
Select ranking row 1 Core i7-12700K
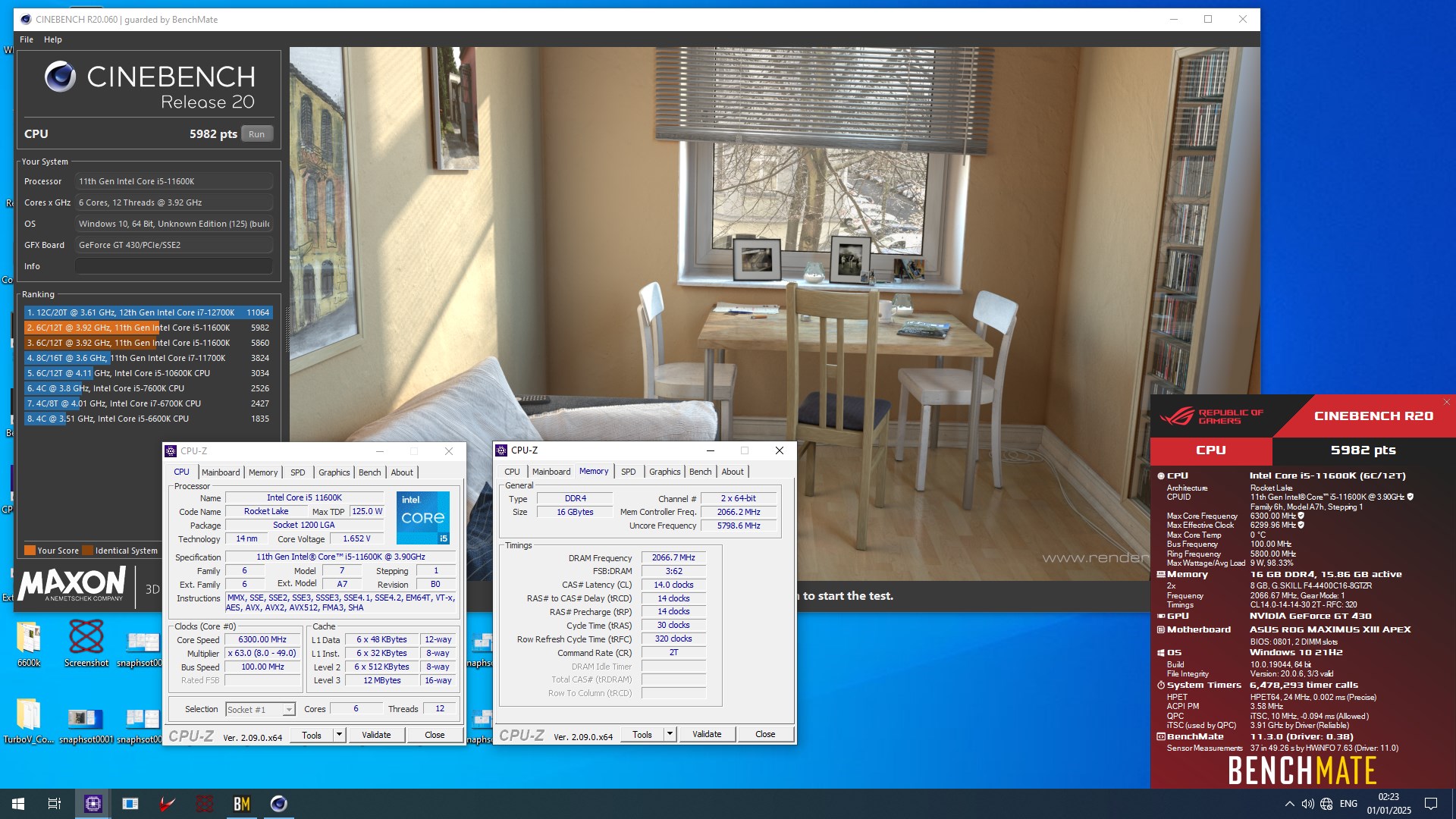coord(148,312)
